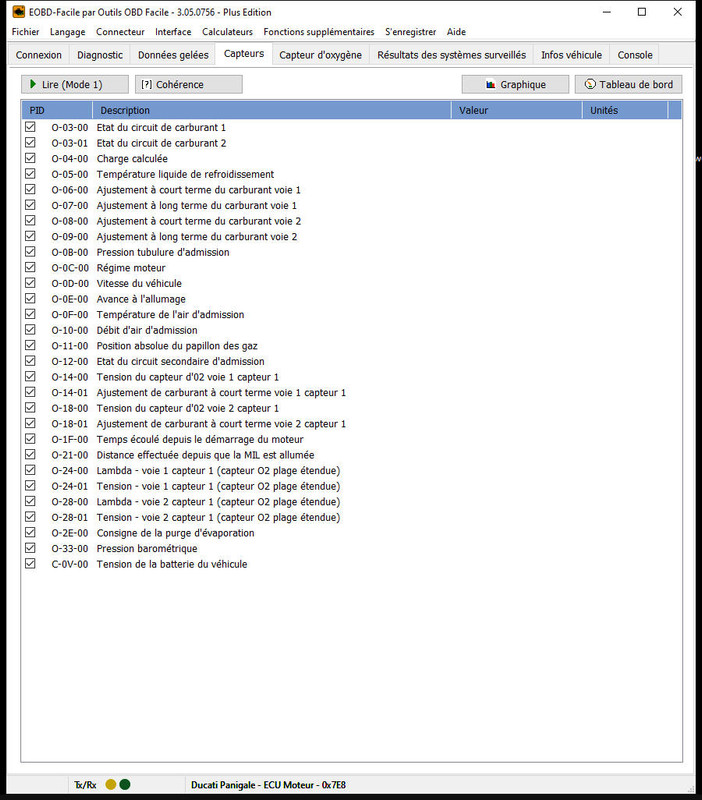Viewport: 702px width, 800px height.
Task: Click PID text O-18-01
Action: point(69,424)
